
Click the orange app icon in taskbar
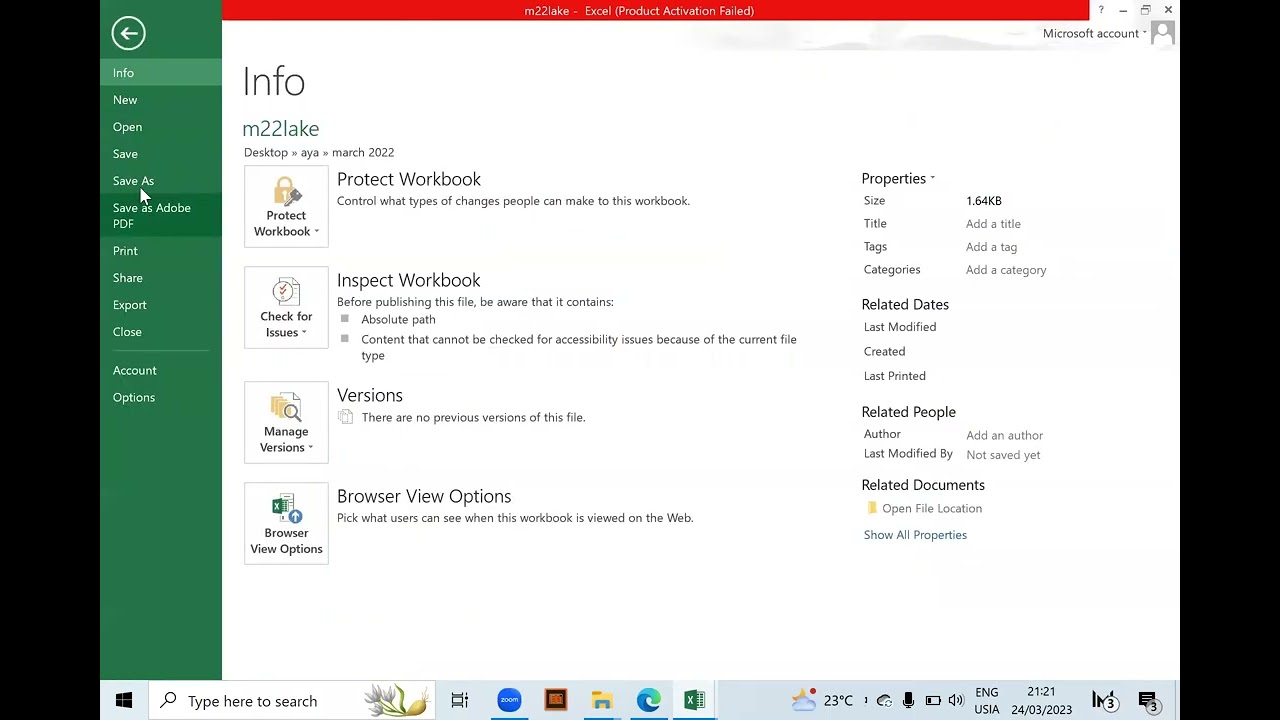(x=556, y=701)
